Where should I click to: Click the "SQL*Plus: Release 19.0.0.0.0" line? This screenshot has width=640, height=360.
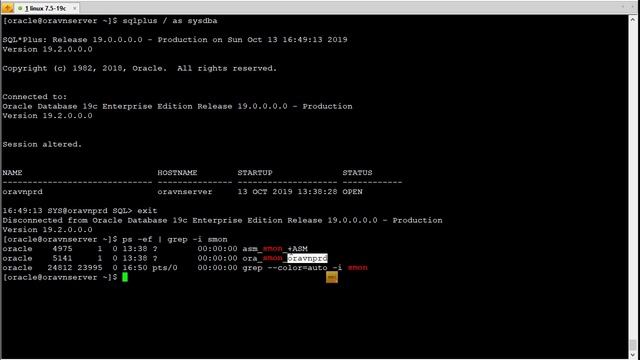pos(175,40)
